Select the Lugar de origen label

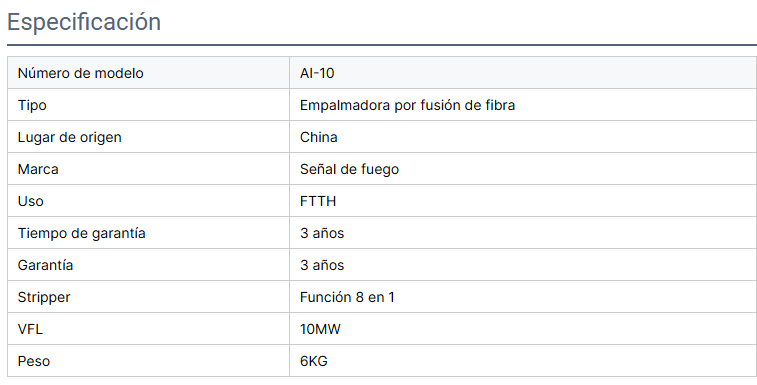click(x=70, y=137)
